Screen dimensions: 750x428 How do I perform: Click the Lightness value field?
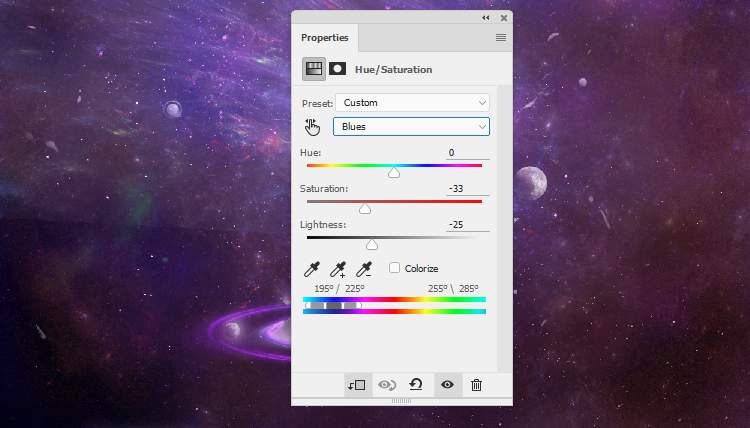click(x=467, y=225)
